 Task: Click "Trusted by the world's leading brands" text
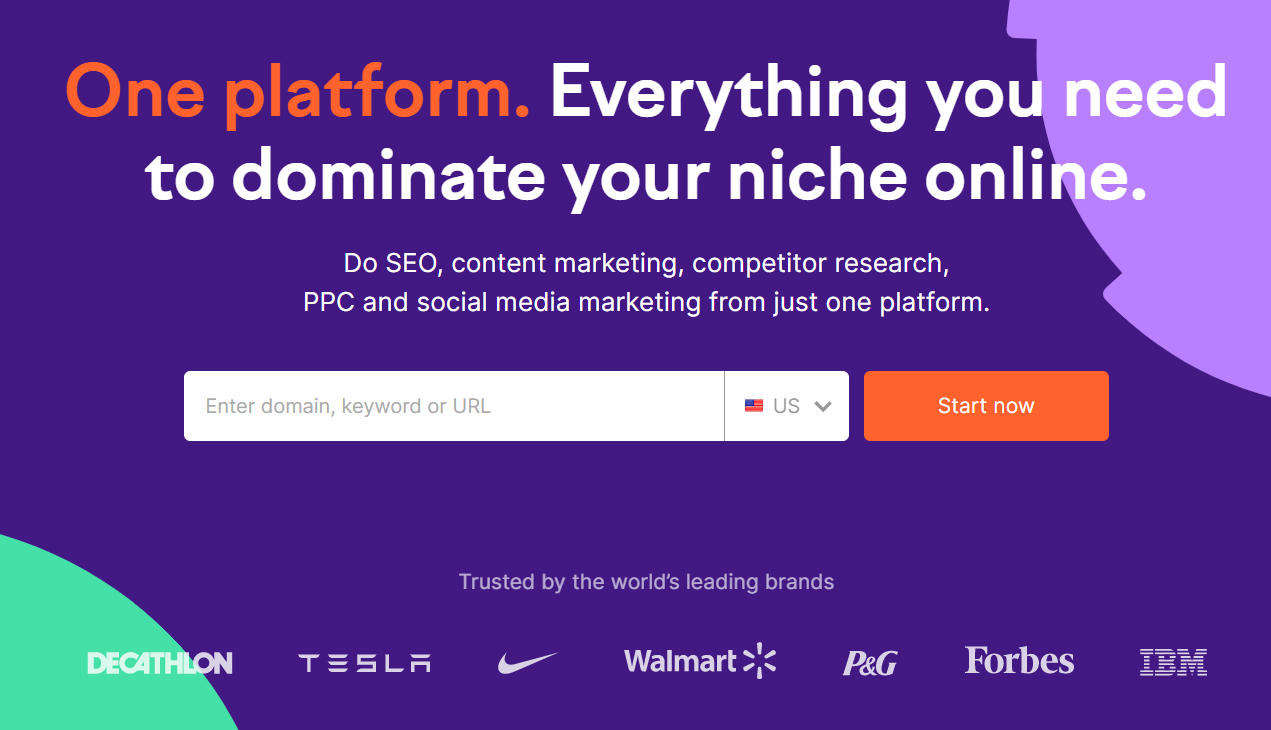point(646,581)
